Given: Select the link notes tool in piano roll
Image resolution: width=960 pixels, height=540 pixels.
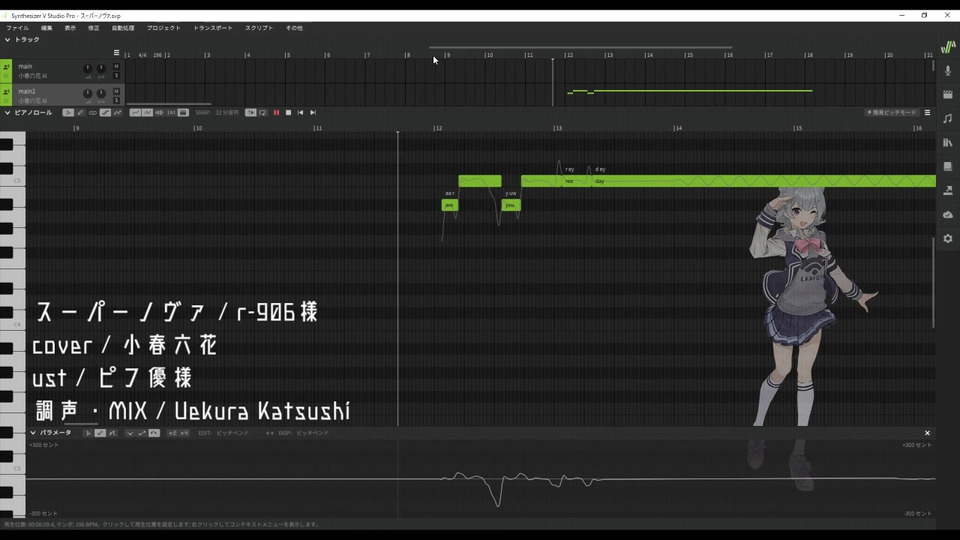Looking at the screenshot, I should click(92, 113).
